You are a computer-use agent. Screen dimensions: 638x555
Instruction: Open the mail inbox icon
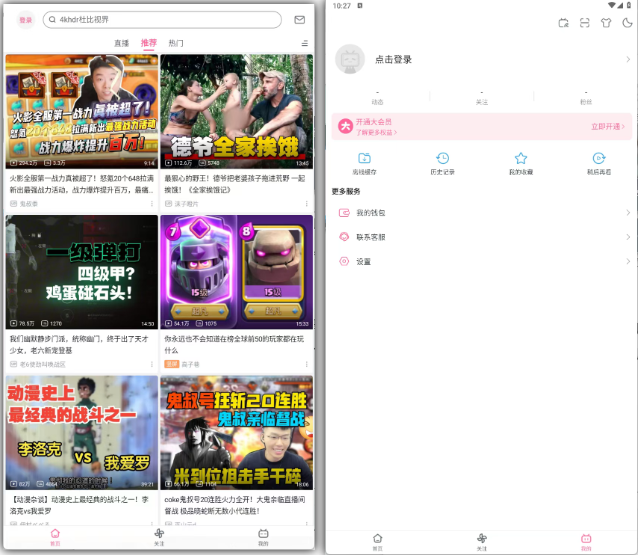(299, 19)
